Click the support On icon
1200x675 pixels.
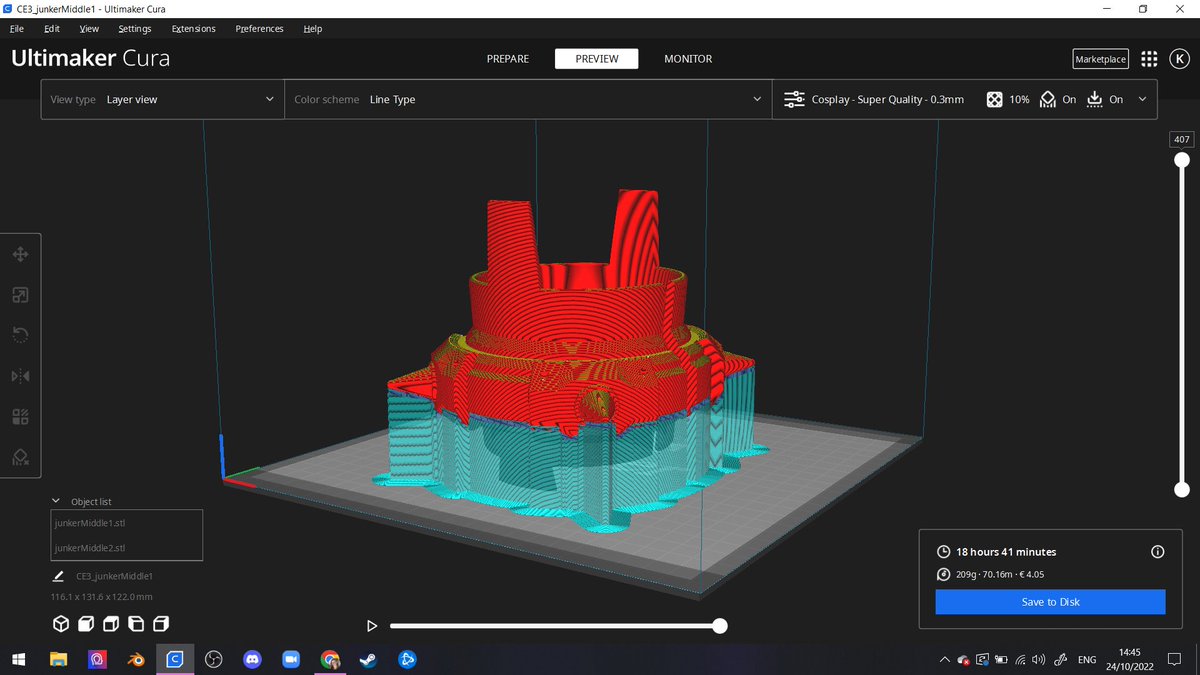click(x=1048, y=99)
